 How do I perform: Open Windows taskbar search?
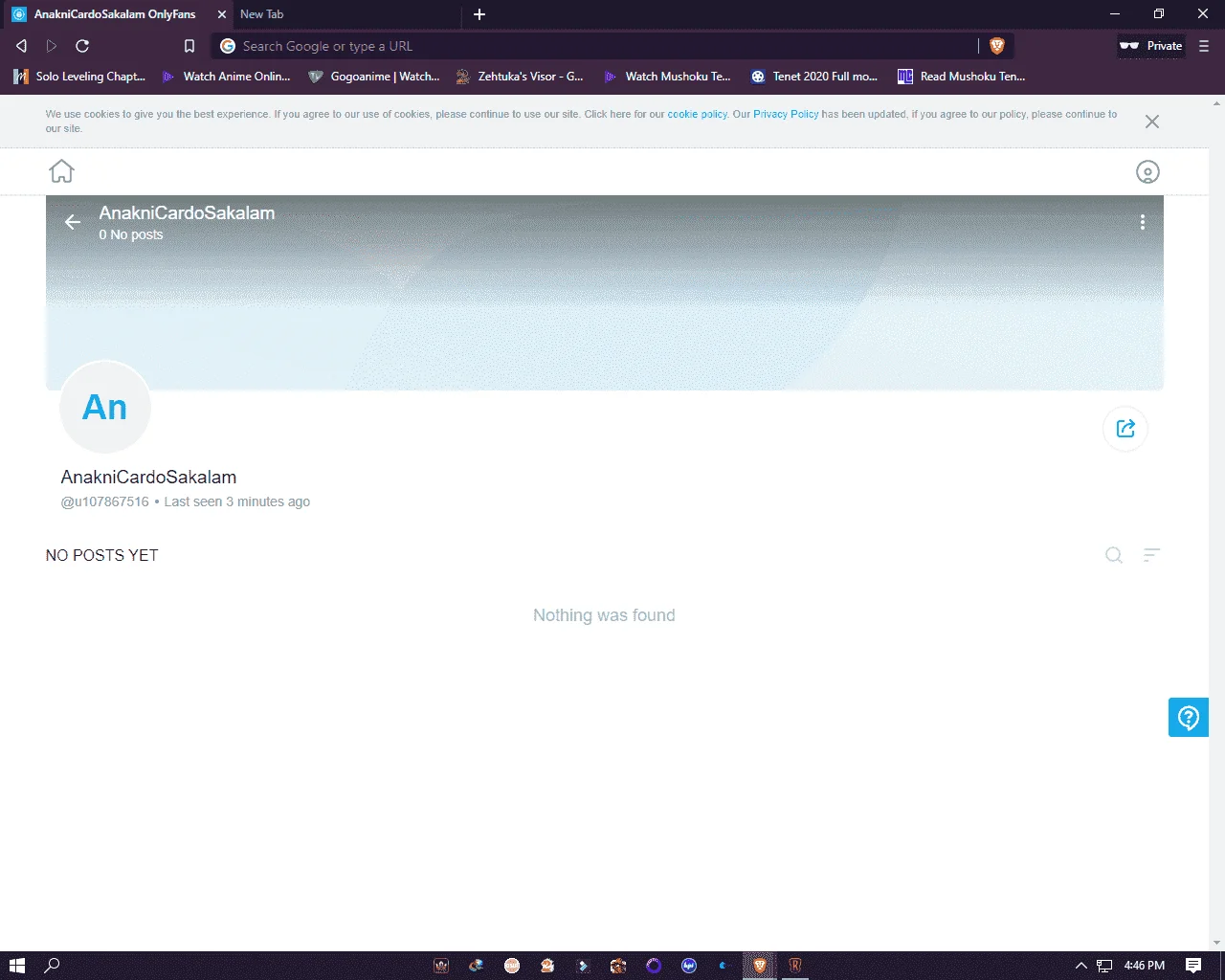tap(53, 966)
